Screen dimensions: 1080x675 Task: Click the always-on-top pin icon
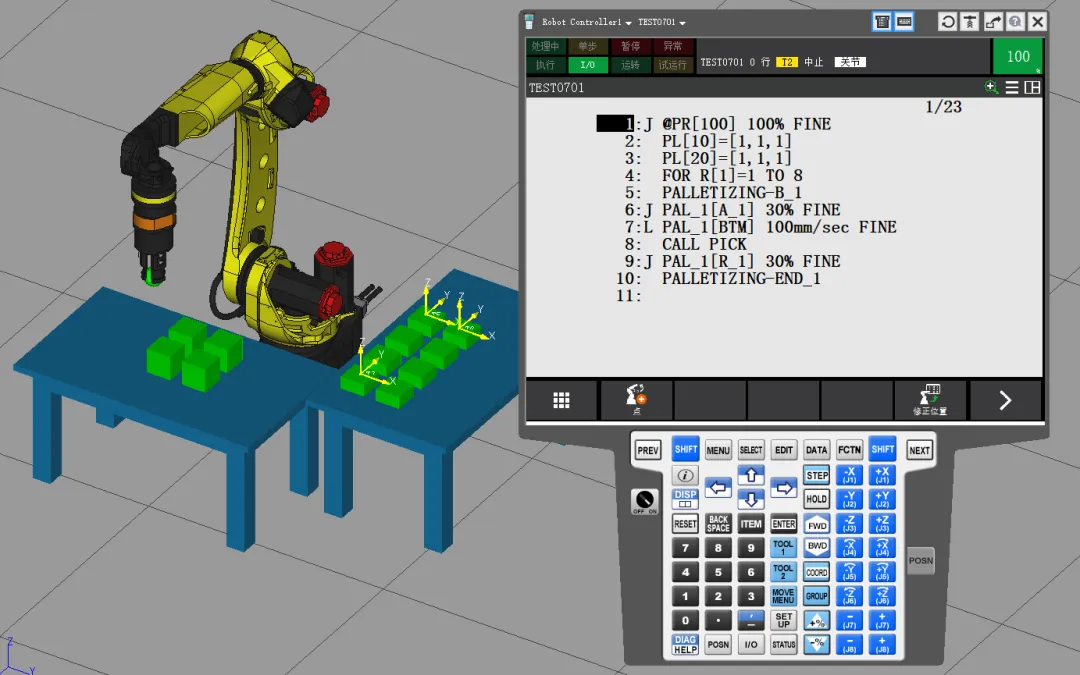[x=970, y=22]
